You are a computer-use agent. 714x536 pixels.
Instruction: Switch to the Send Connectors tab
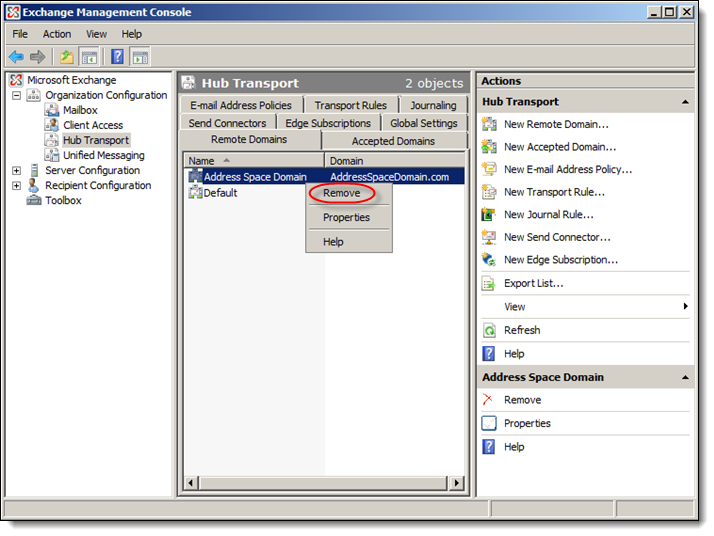(228, 123)
